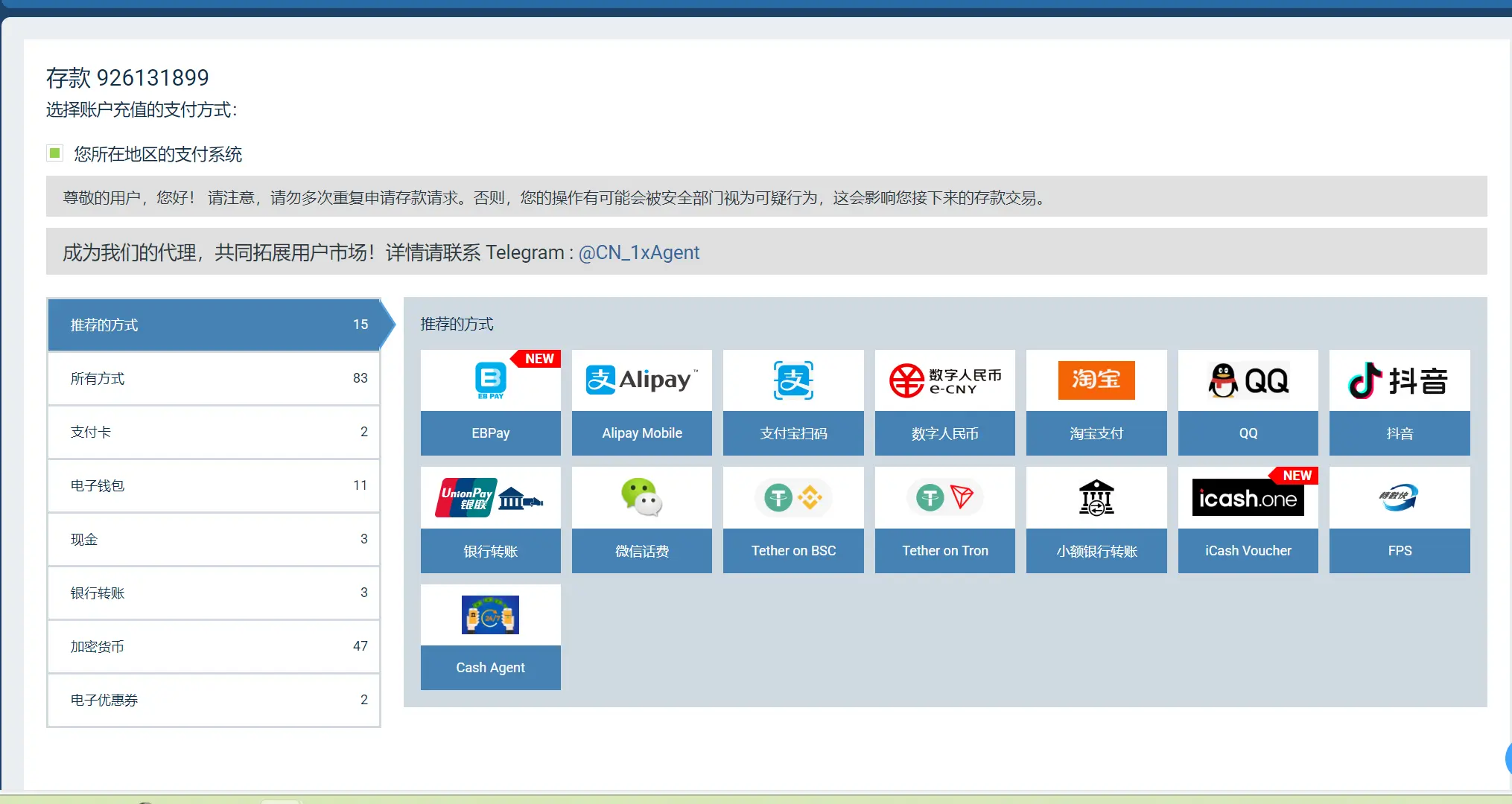Open the 加密货币 cryptocurrency category
1512x804 pixels.
click(214, 646)
